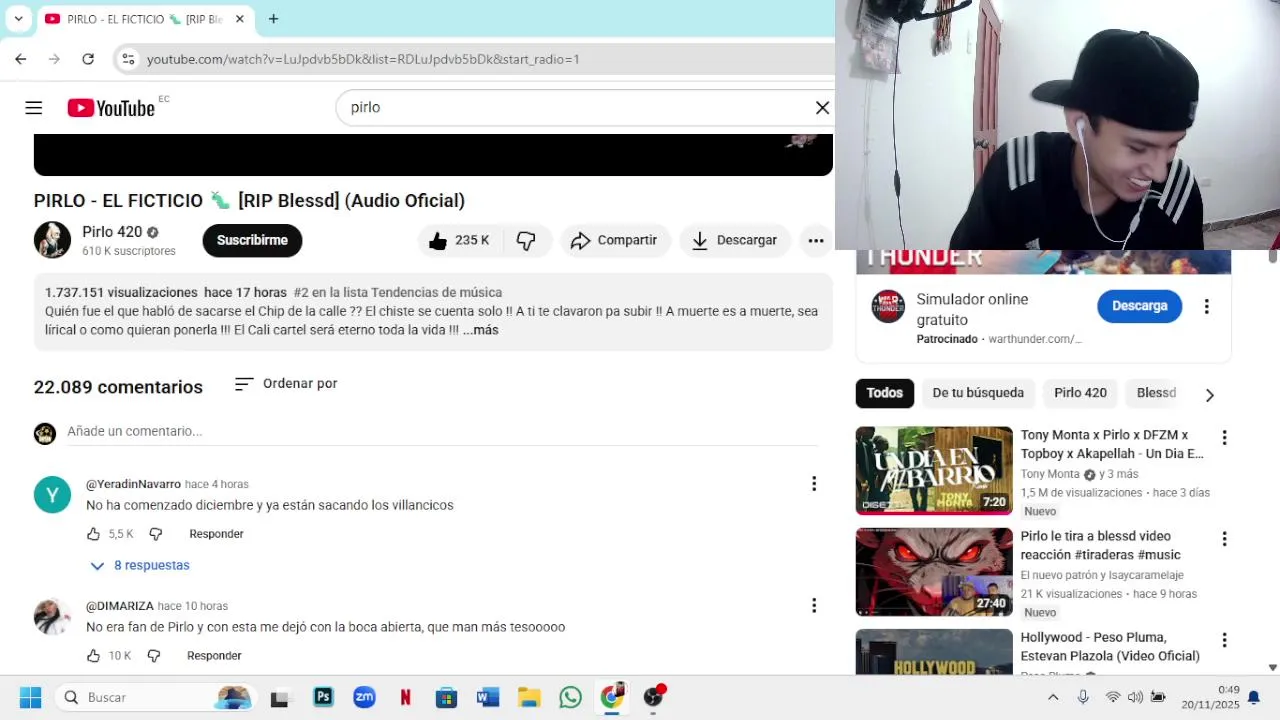Expand description with ...más

click(x=481, y=330)
